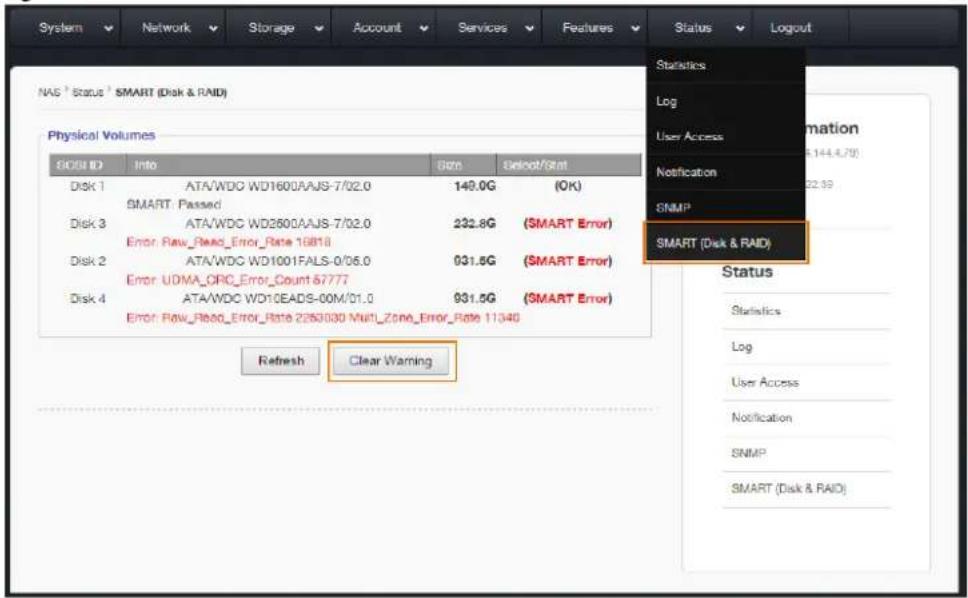Click the WD1600AAJS model text
This screenshot has height=598, width=968.
[278, 186]
